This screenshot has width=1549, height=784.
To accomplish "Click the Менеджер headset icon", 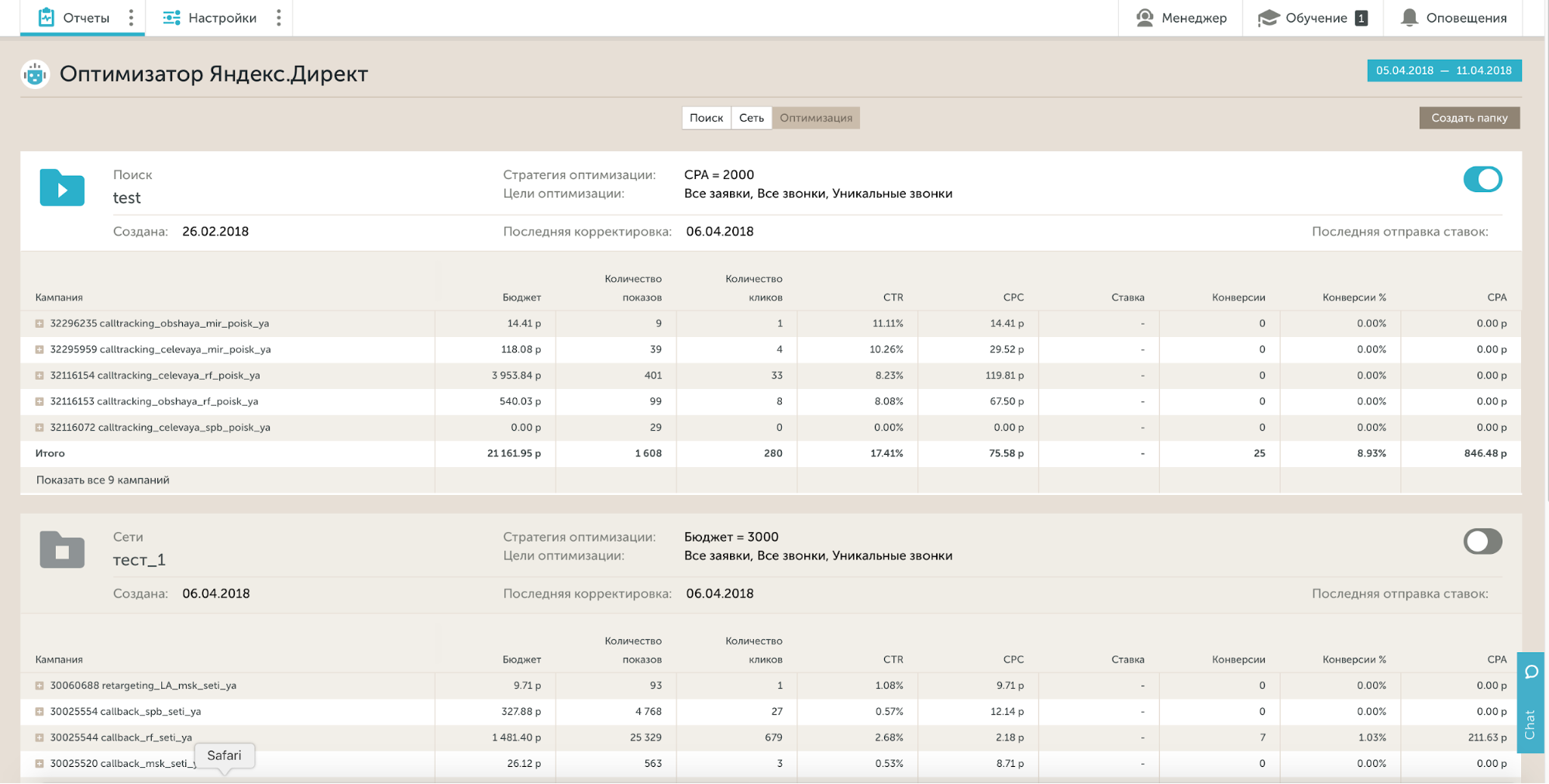I will (x=1145, y=17).
